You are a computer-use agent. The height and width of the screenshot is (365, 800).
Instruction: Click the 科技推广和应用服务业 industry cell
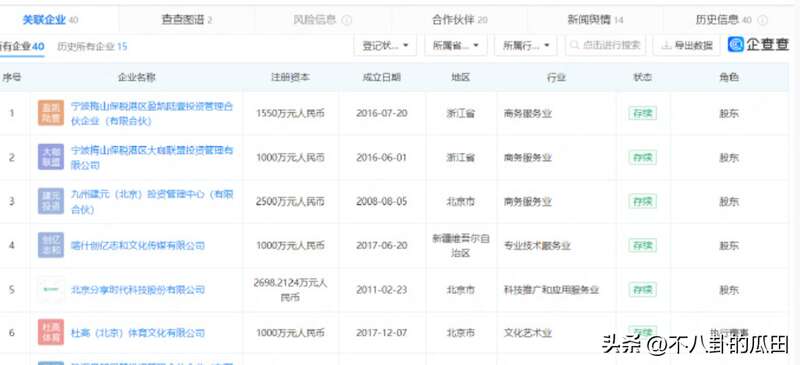coord(552,290)
